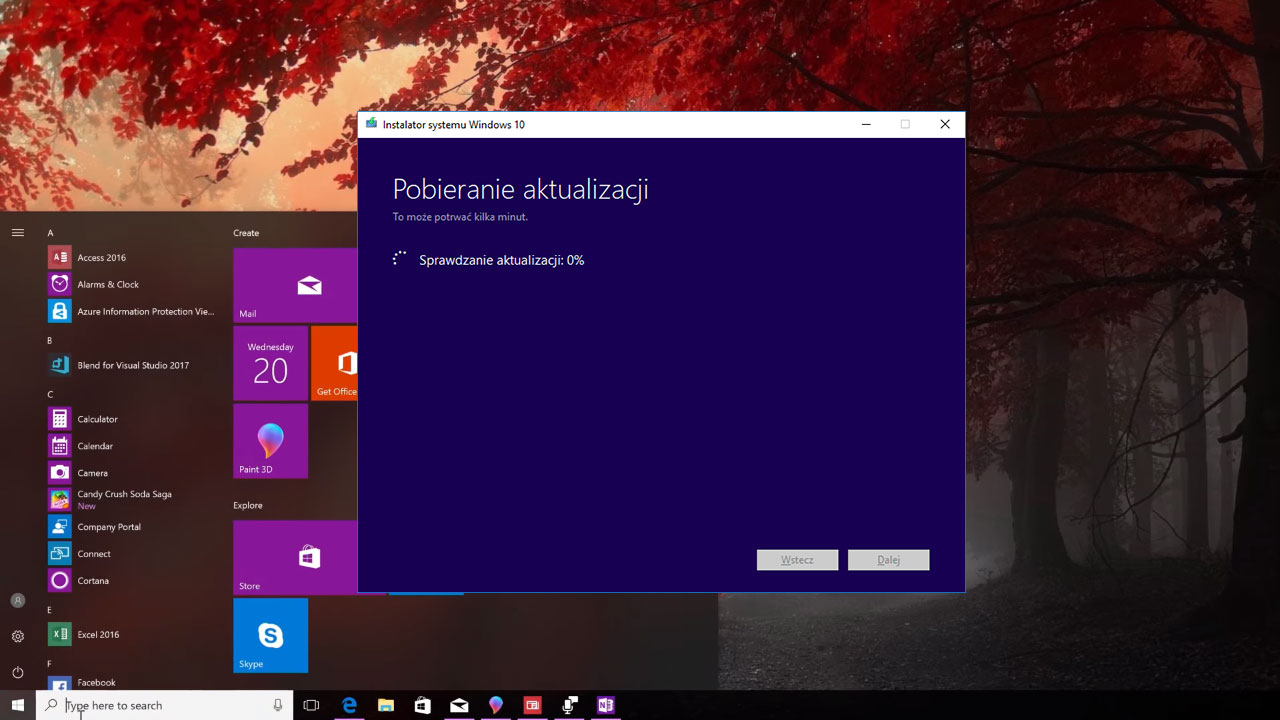
Task: Click the Dalej button in installer
Action: point(889,560)
